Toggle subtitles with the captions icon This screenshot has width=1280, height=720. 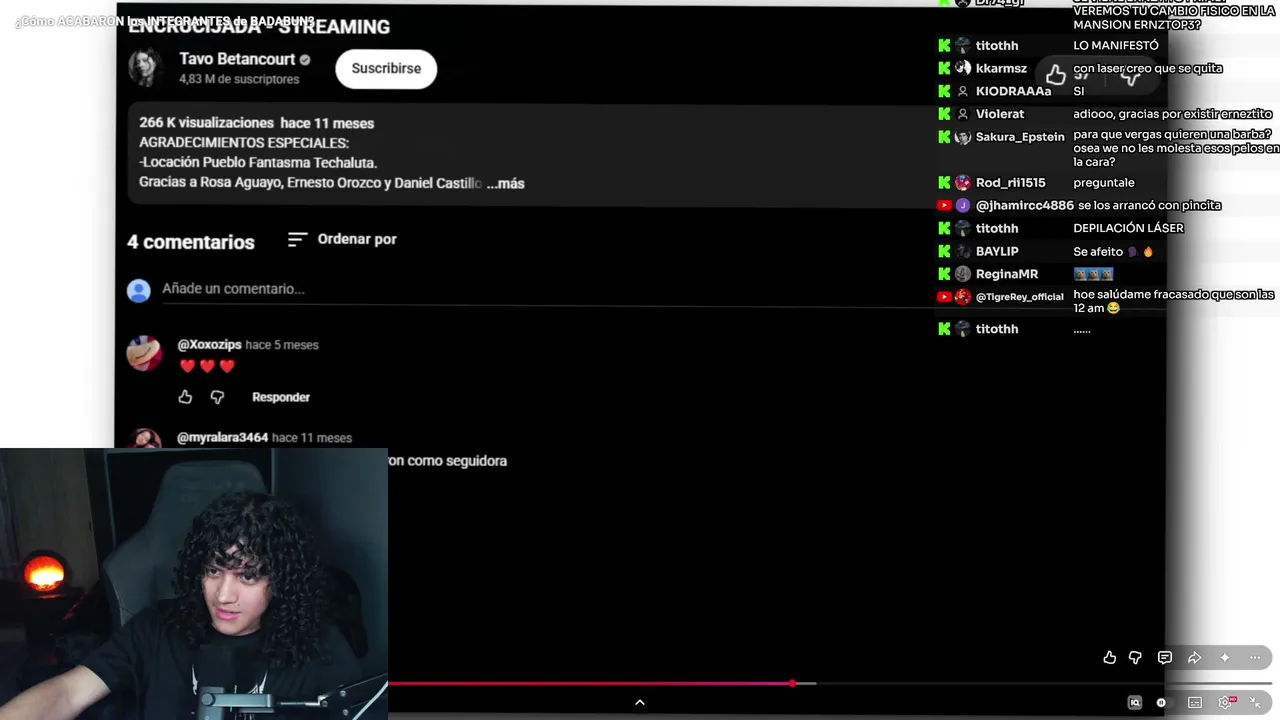coord(1195,702)
